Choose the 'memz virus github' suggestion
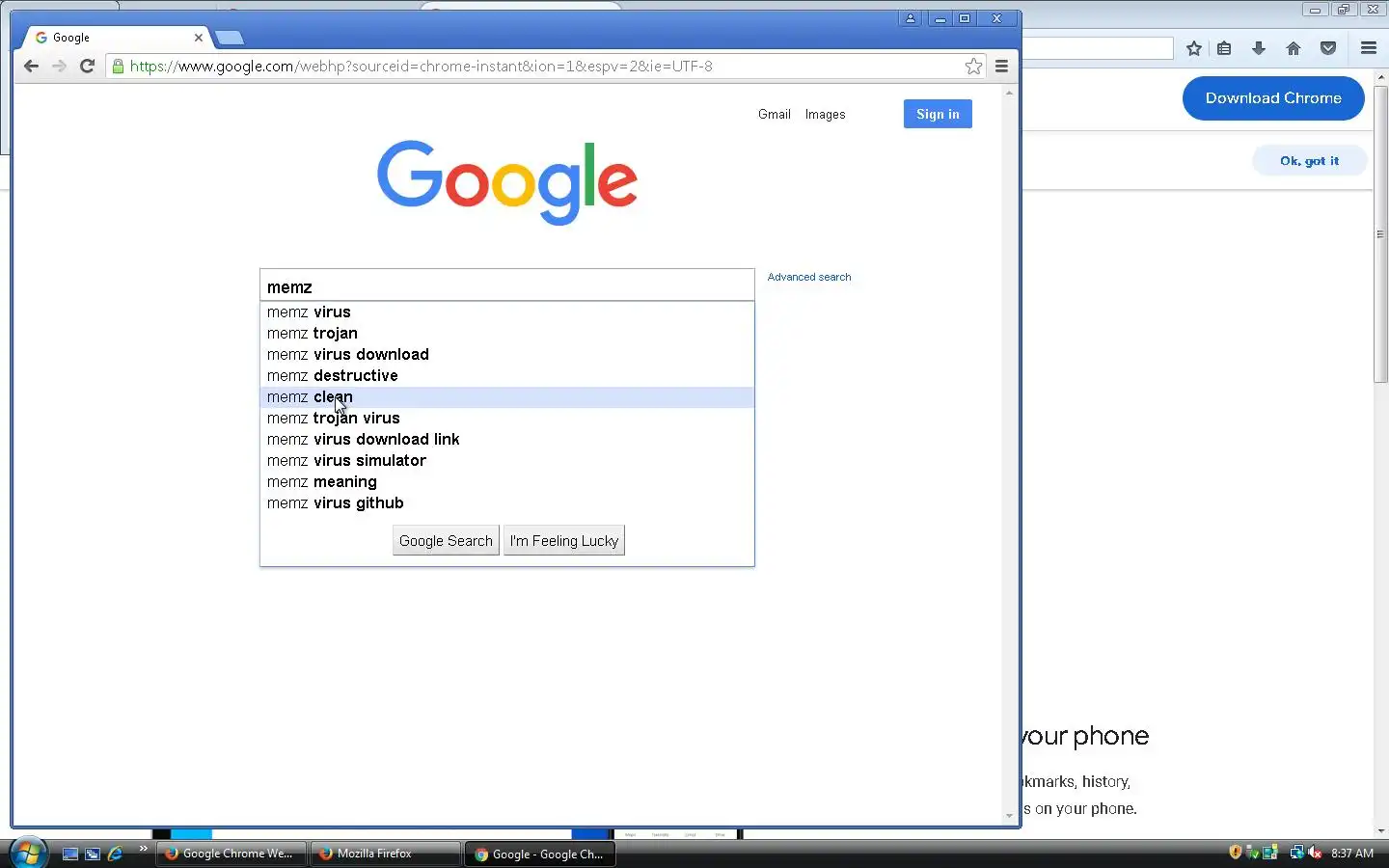1389x868 pixels. pos(507,502)
